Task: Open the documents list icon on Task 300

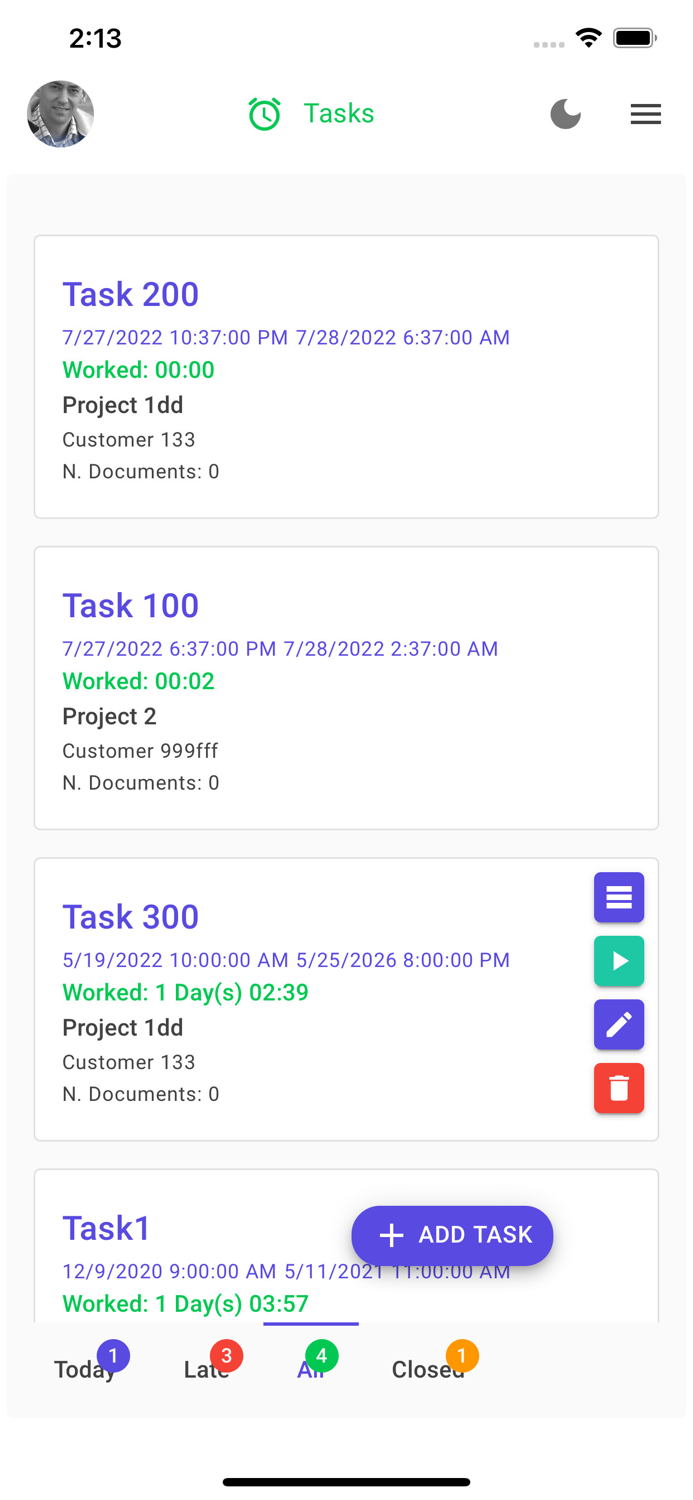Action: click(x=618, y=897)
